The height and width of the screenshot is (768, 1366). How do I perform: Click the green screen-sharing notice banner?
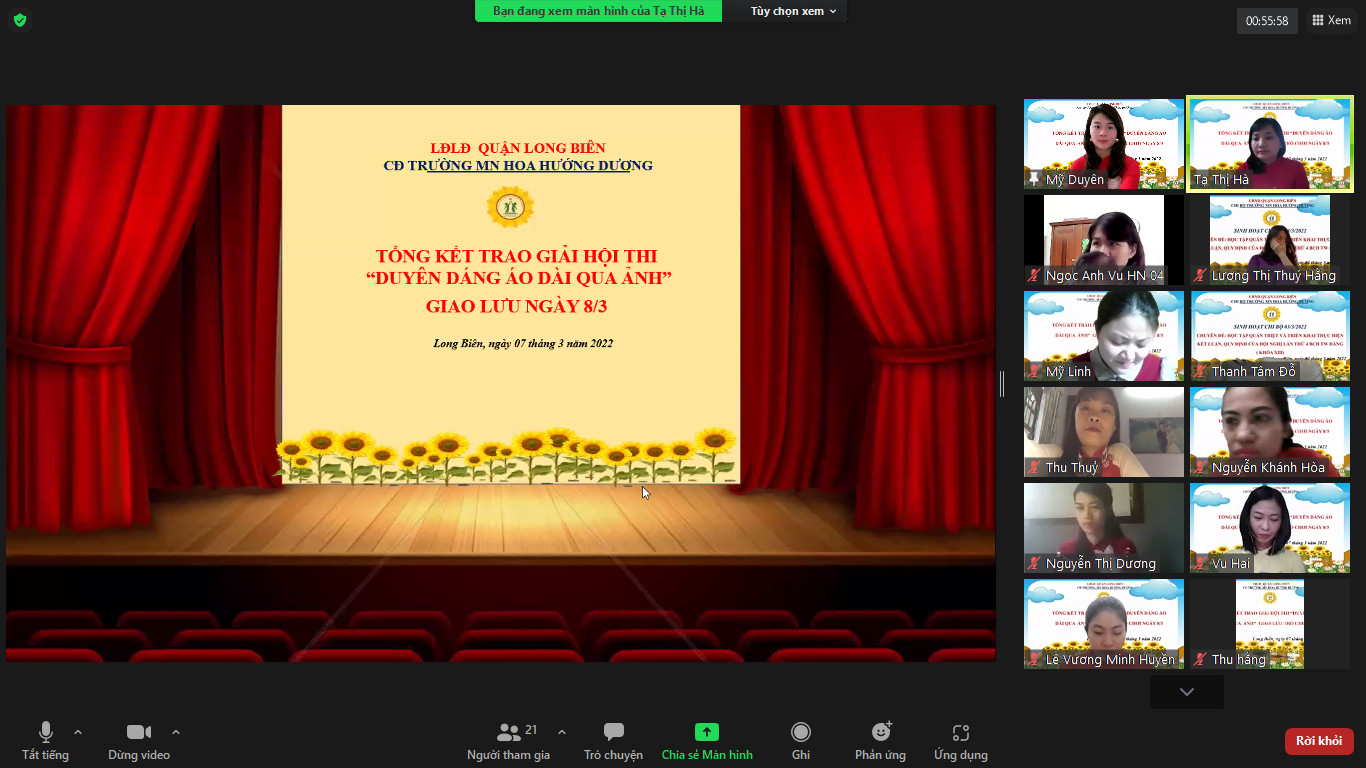click(598, 11)
